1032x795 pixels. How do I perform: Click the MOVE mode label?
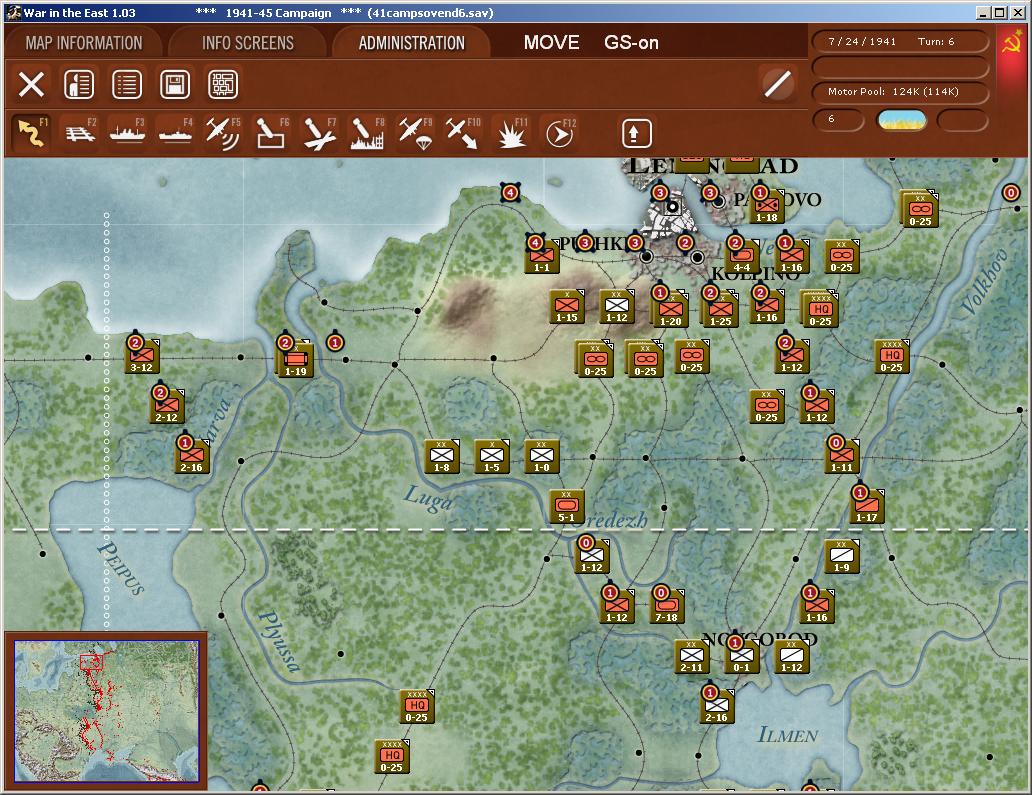552,43
